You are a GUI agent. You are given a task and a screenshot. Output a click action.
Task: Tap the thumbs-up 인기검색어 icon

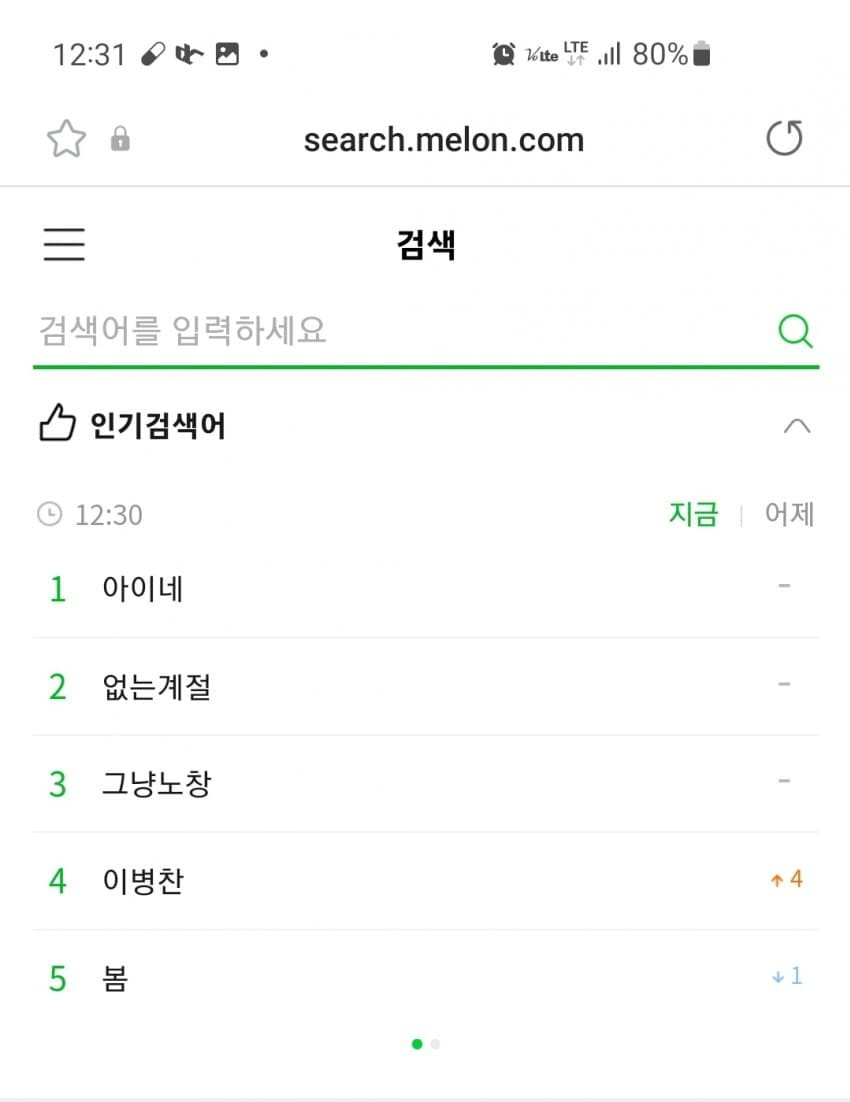(x=57, y=423)
